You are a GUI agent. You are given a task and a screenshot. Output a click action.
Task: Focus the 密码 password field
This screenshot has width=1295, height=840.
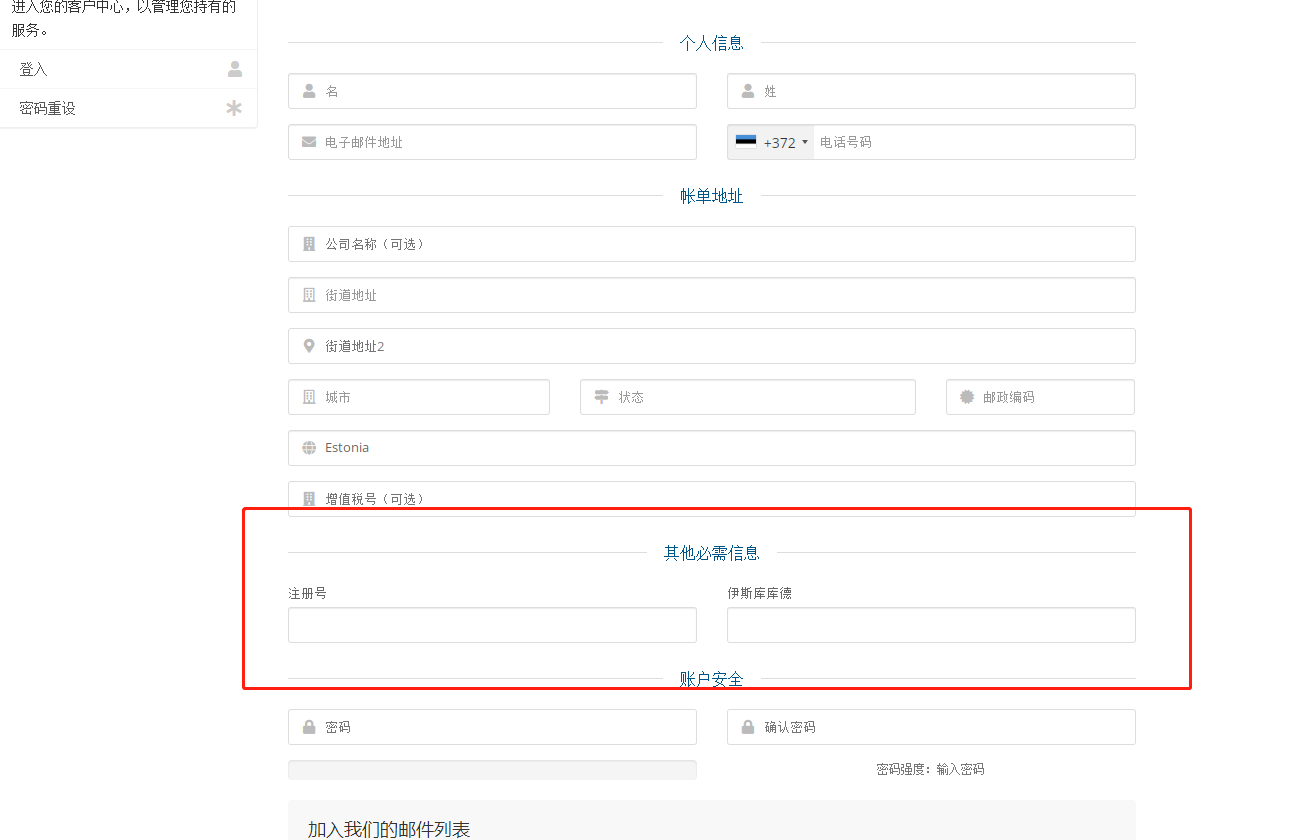coord(492,727)
